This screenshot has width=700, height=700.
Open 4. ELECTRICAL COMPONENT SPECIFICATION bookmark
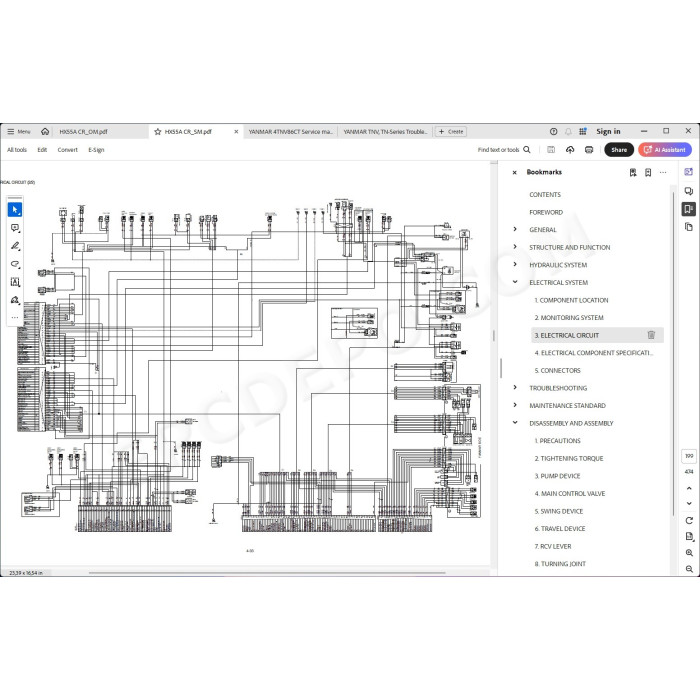pyautogui.click(x=593, y=353)
